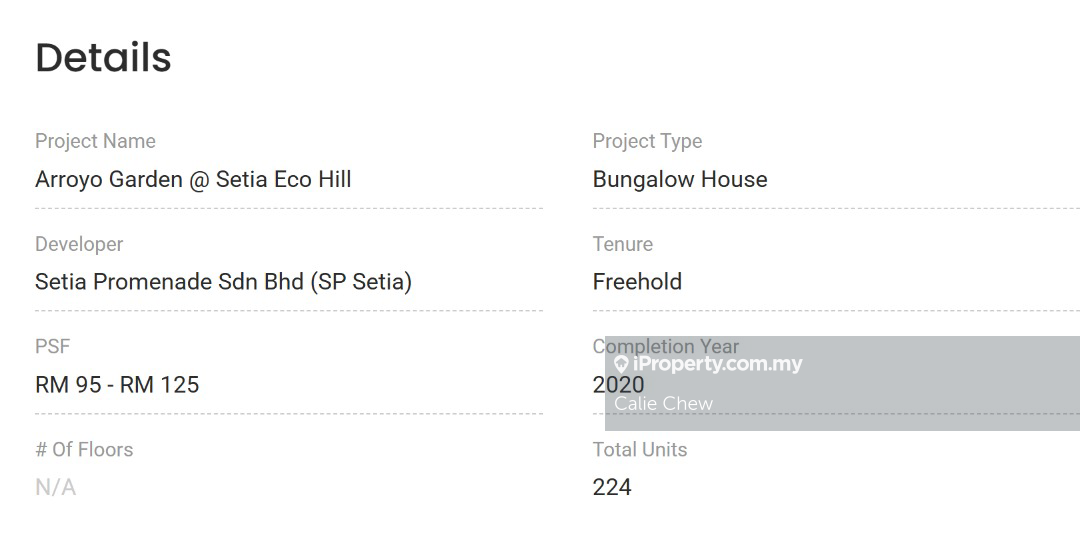Click the PSF label
Image resolution: width=1080 pixels, height=560 pixels.
coord(53,346)
